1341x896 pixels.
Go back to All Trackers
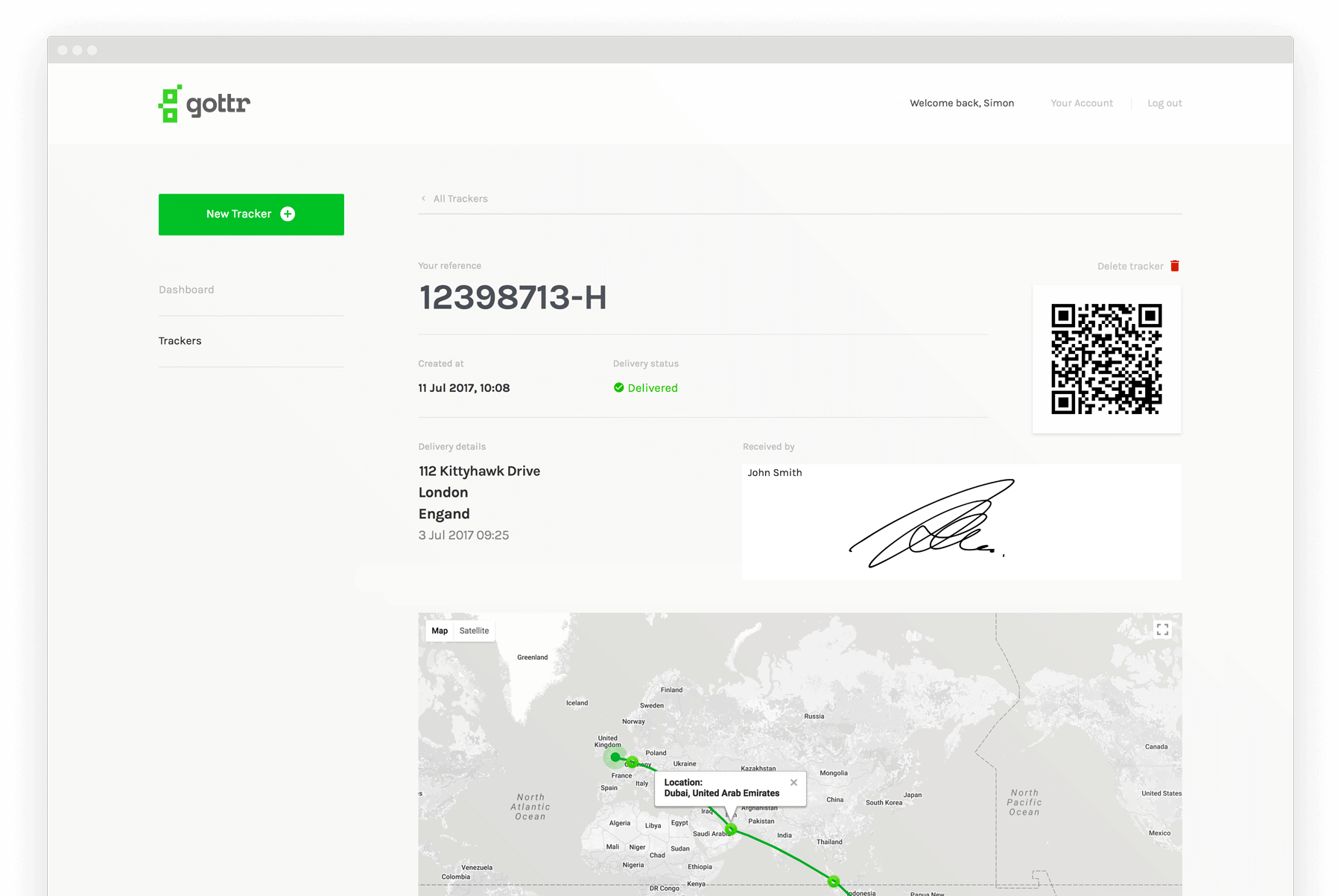click(460, 199)
